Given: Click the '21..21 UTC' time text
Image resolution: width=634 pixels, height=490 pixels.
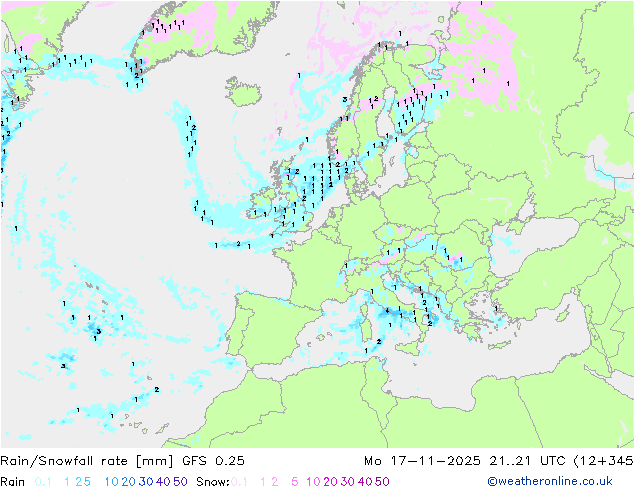Looking at the screenshot, I should (528, 461).
